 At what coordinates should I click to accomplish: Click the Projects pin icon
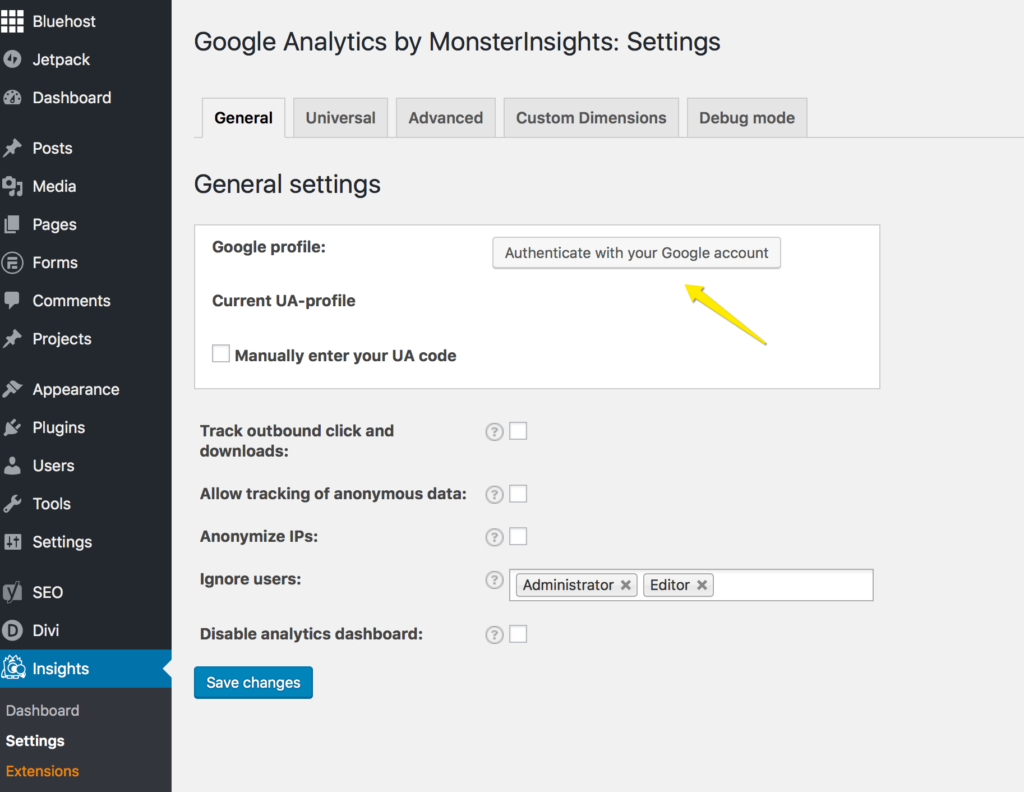click(12, 338)
